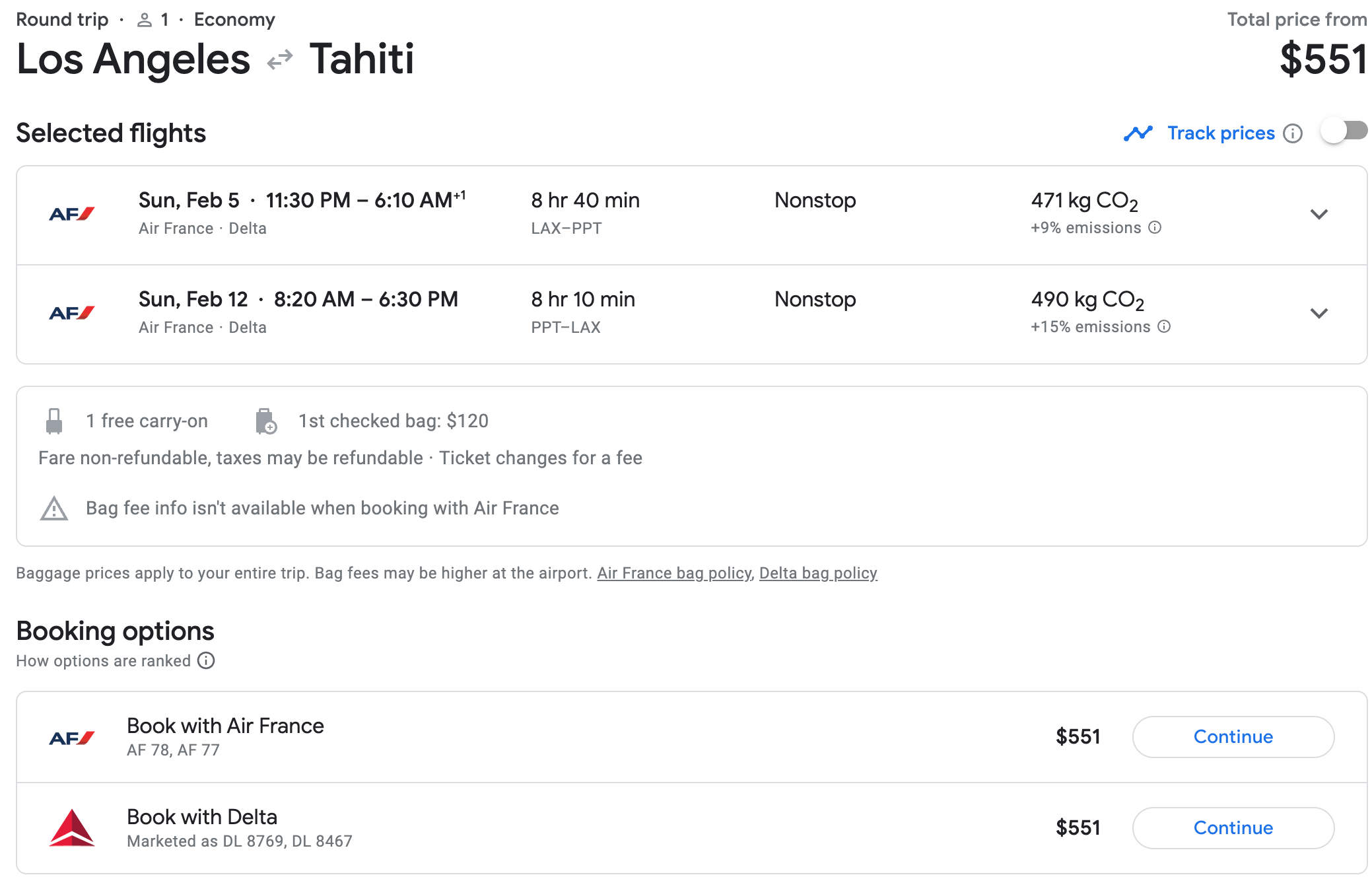This screenshot has height=877, width=1372.
Task: Click 'Fare non-refundable, taxes may be refundable' text
Action: coord(230,458)
